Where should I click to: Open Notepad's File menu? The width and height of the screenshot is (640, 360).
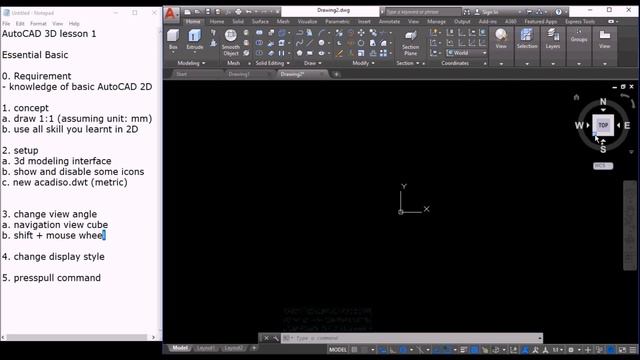tap(6, 24)
